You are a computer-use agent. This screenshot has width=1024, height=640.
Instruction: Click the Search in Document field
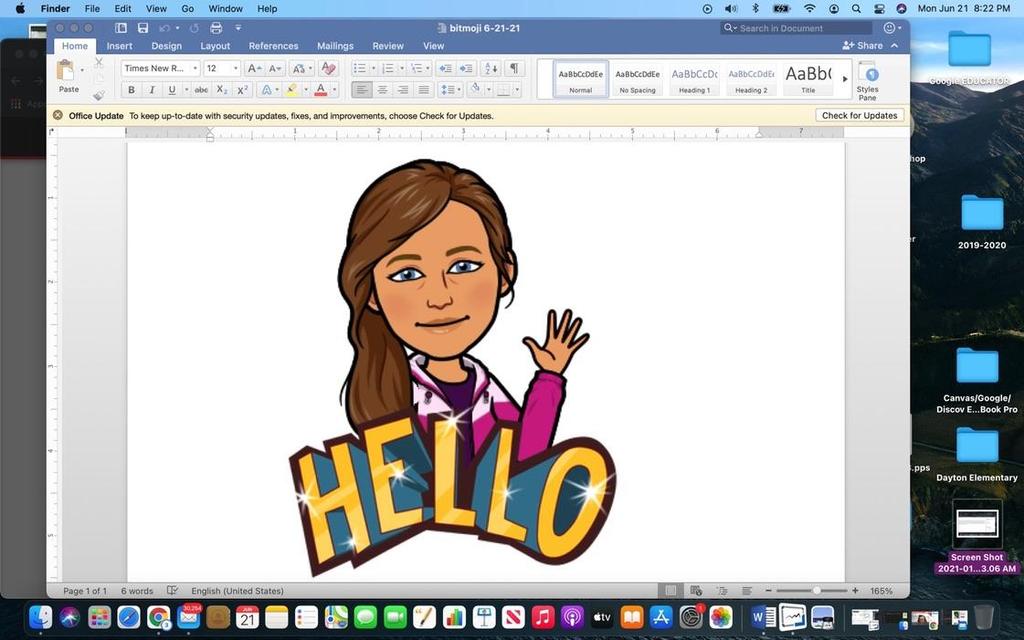(x=797, y=28)
